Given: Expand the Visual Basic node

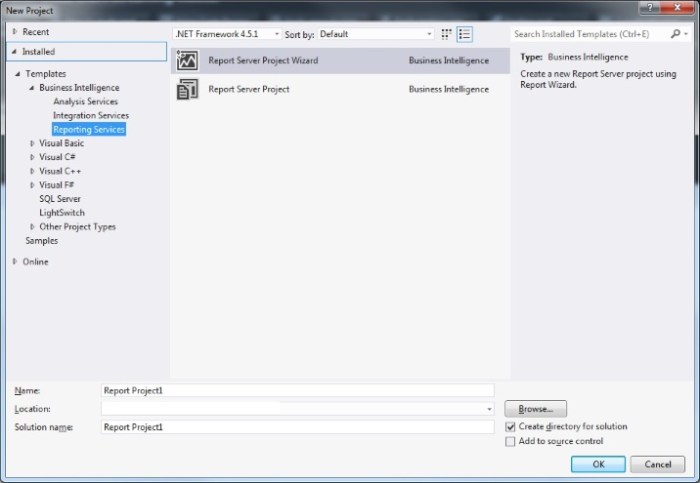Looking at the screenshot, I should (32, 143).
